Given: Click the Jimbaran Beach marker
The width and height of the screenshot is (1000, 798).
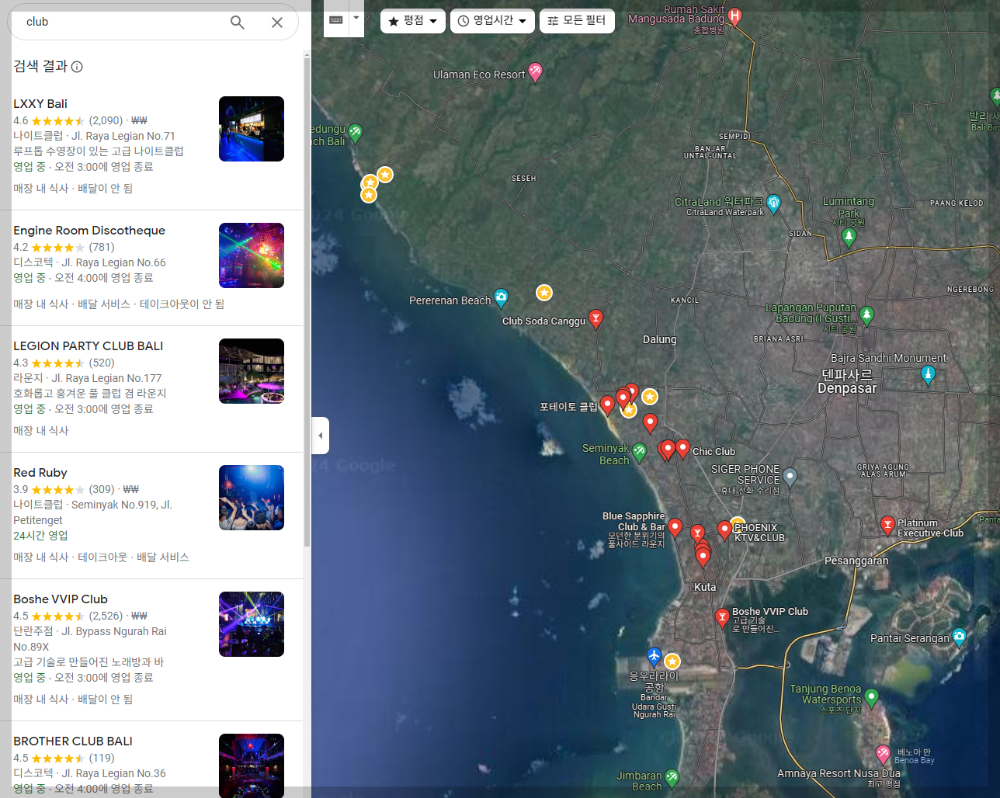Looking at the screenshot, I should pos(672,777).
